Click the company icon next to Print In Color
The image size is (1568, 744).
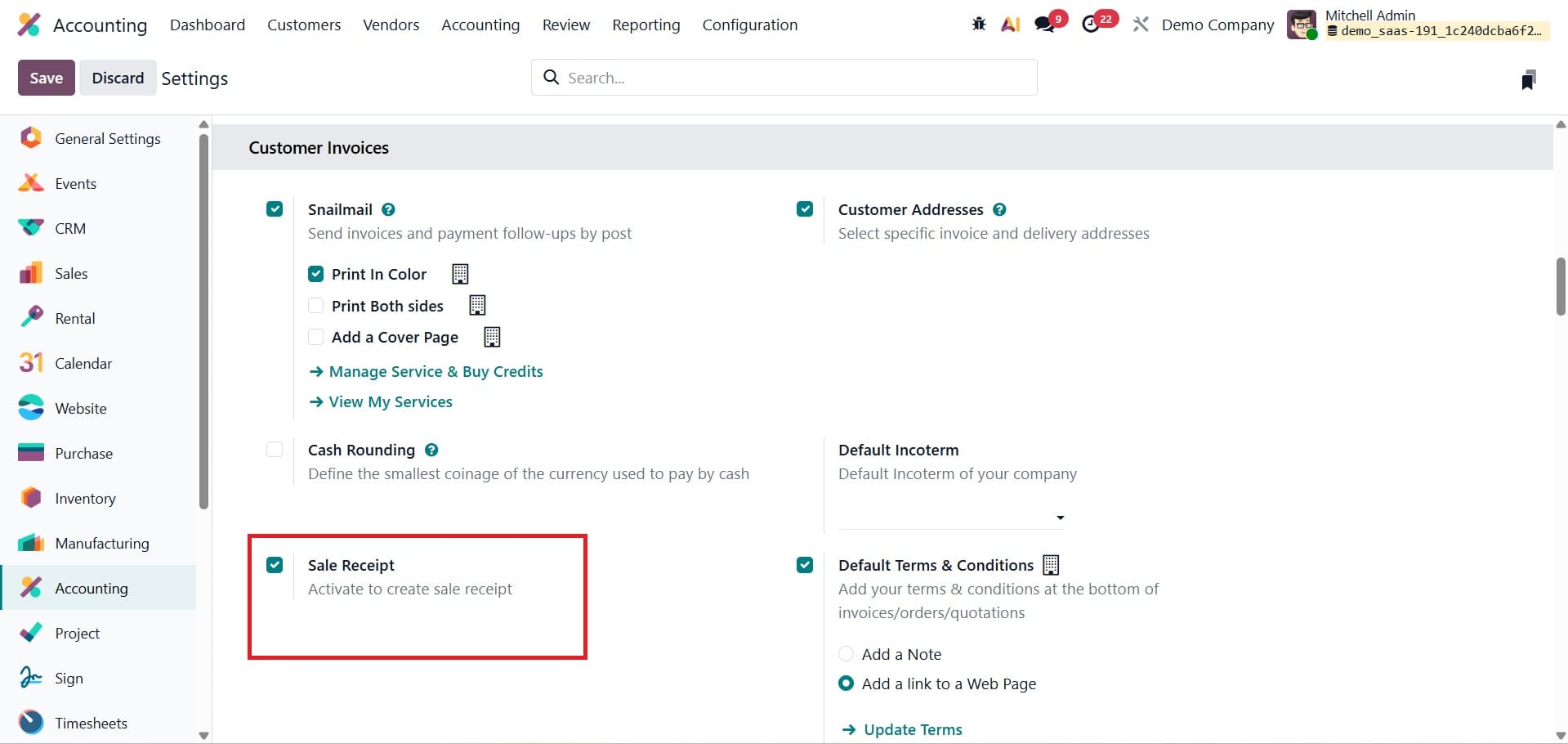coord(460,274)
